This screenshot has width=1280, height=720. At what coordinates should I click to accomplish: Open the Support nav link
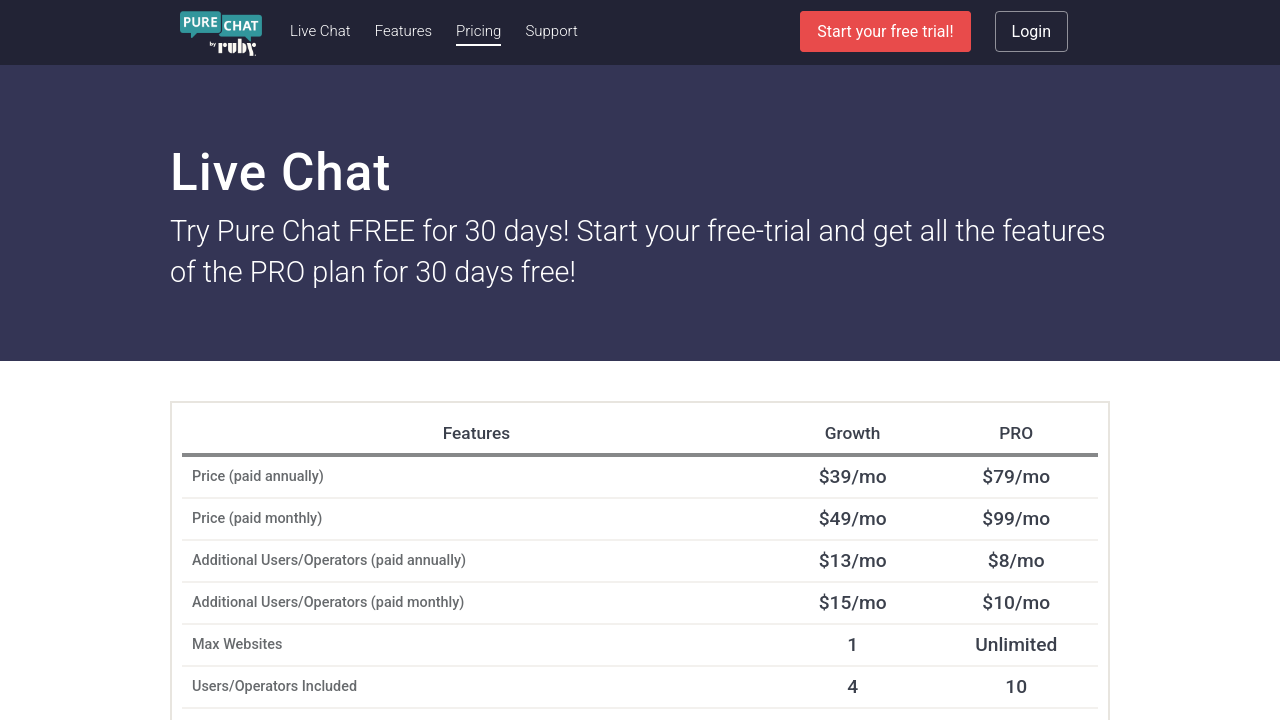pos(551,31)
